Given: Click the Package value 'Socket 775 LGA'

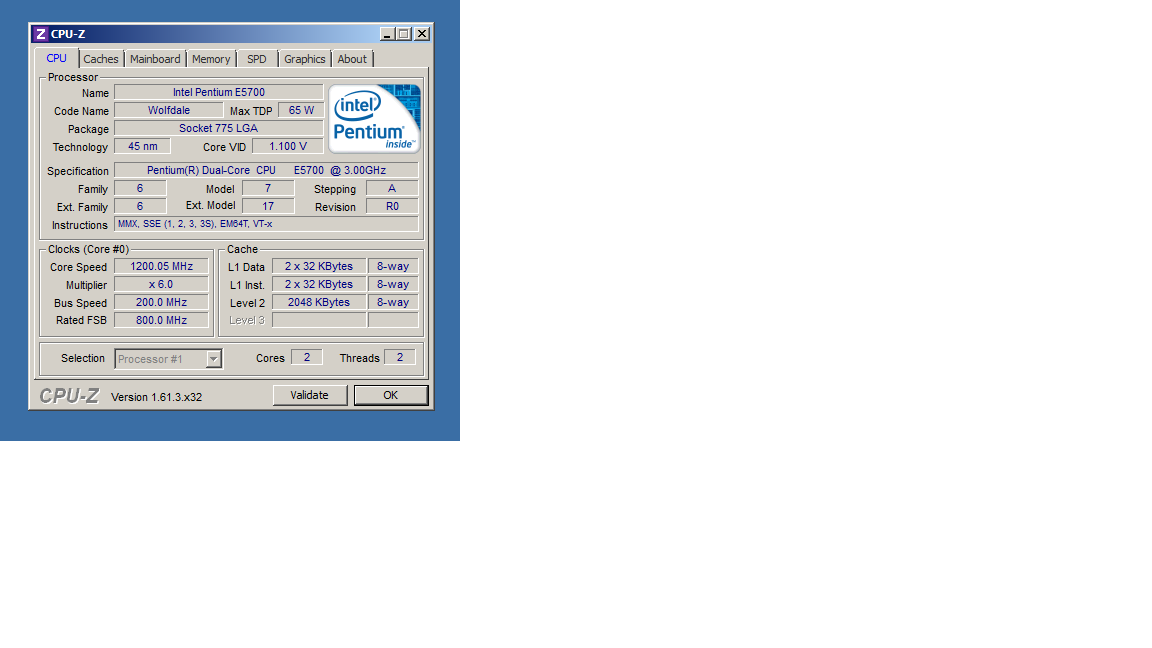Looking at the screenshot, I should [x=219, y=128].
